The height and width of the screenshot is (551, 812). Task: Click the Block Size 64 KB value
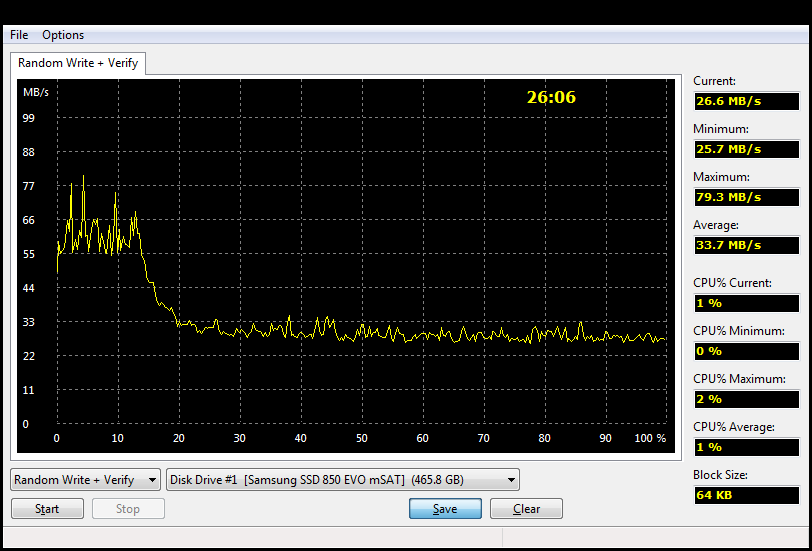(747, 495)
